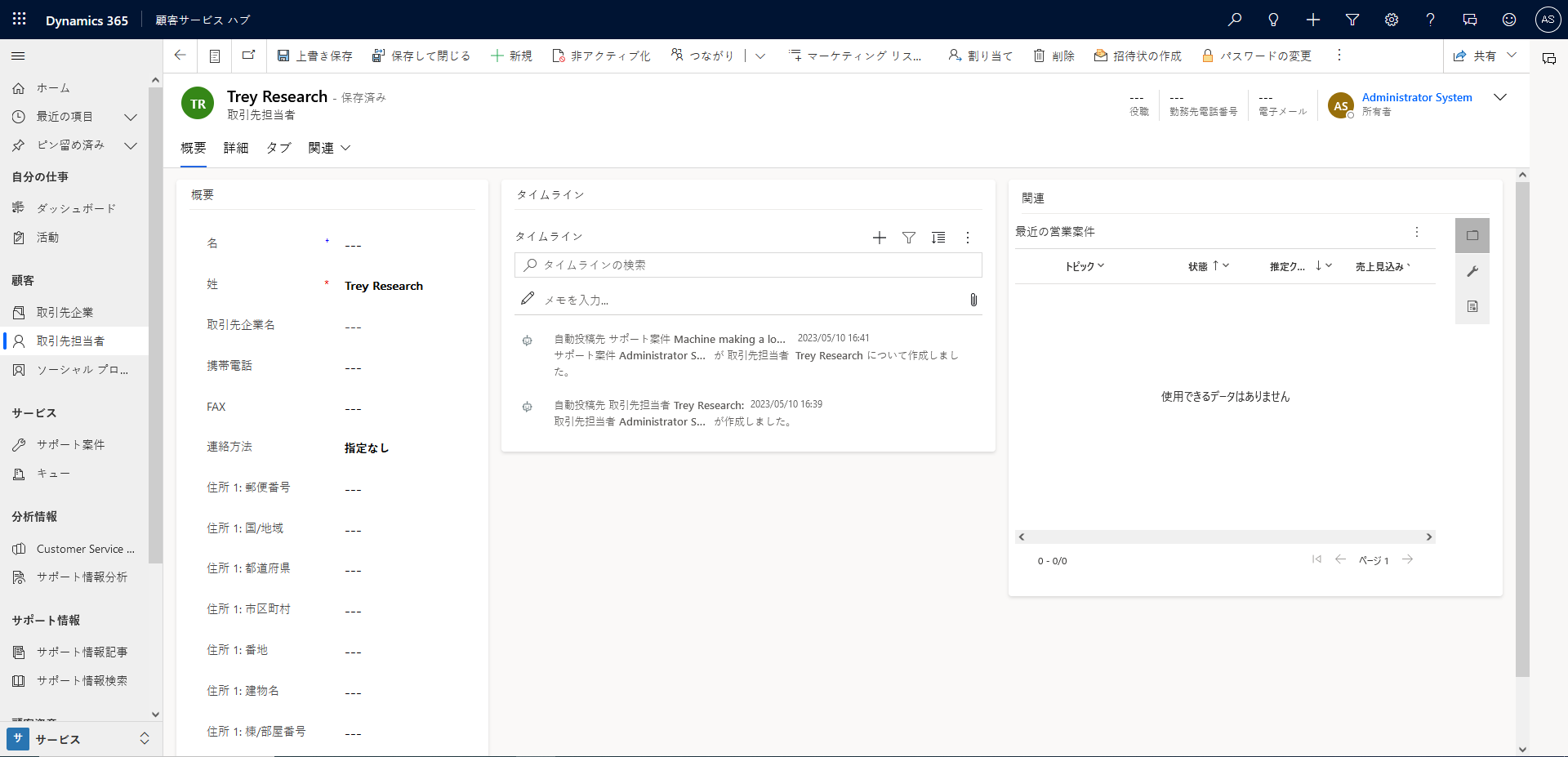Go back using the back arrow
This screenshot has height=757, width=1568.
180,56
